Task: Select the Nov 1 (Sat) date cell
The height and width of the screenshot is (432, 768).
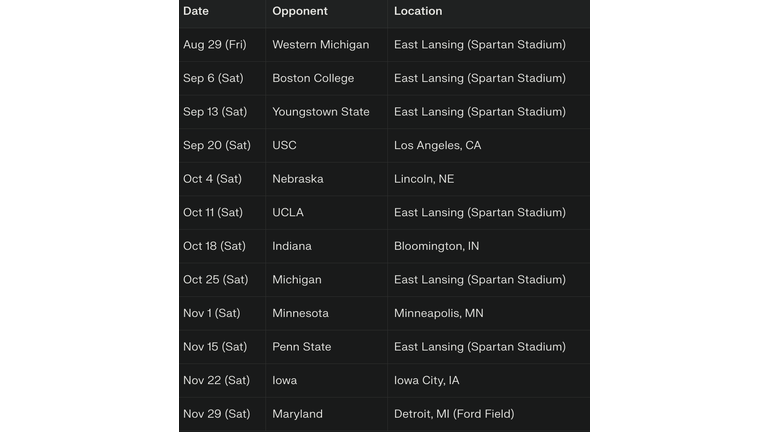Action: pos(211,313)
